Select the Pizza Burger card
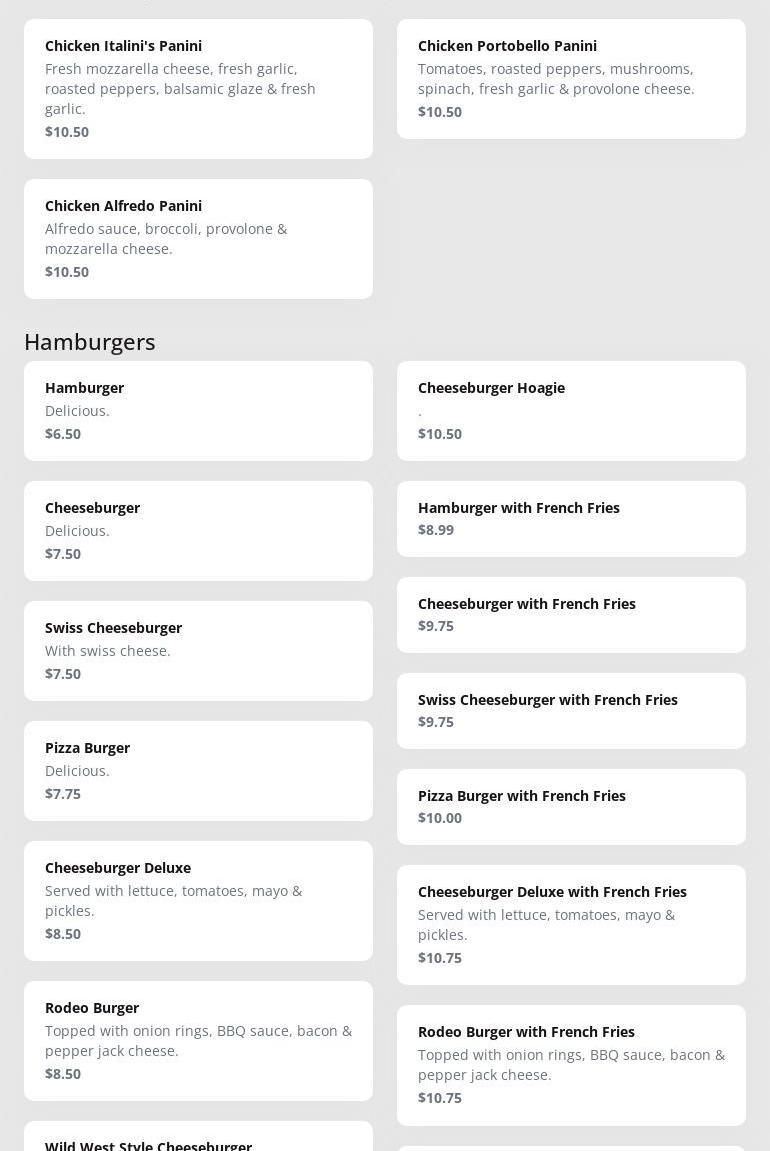The width and height of the screenshot is (770, 1151). tap(198, 770)
